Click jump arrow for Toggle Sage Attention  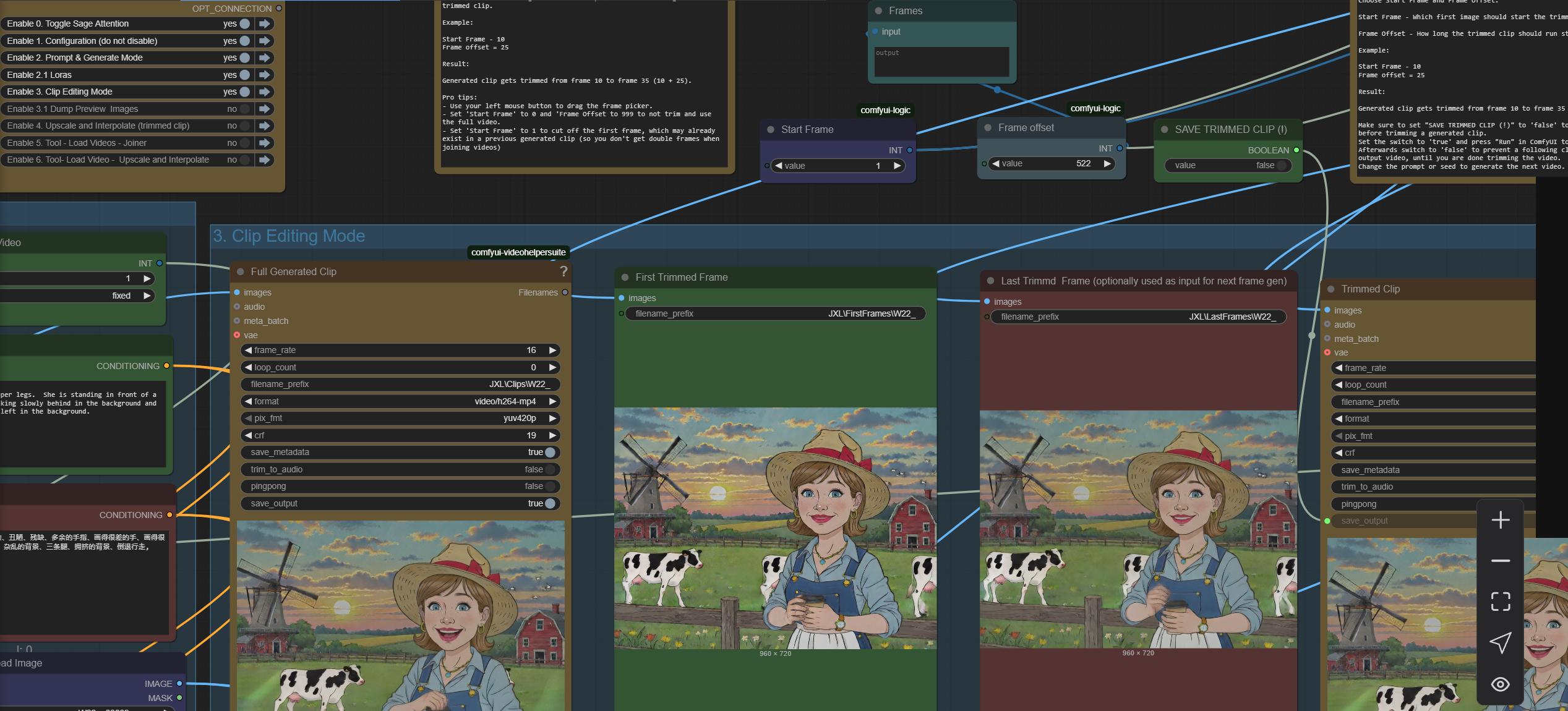pos(265,23)
